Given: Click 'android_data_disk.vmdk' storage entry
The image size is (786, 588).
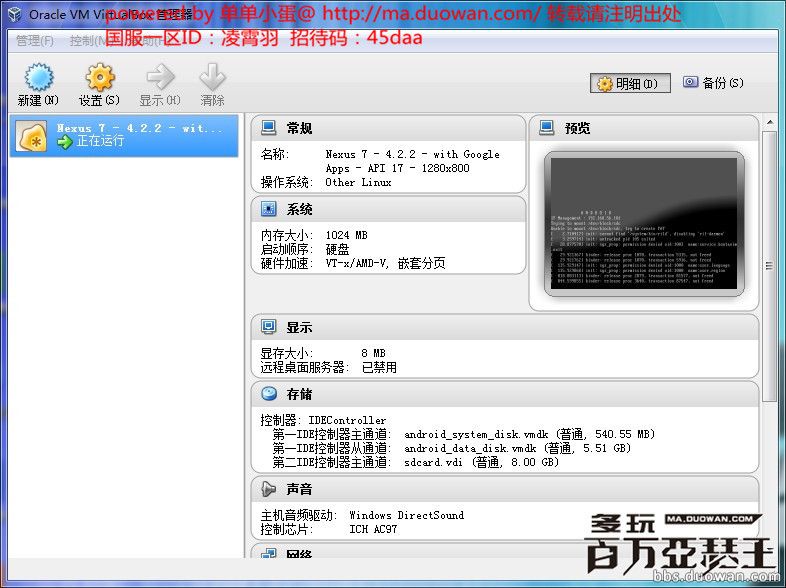Looking at the screenshot, I should coord(470,448).
